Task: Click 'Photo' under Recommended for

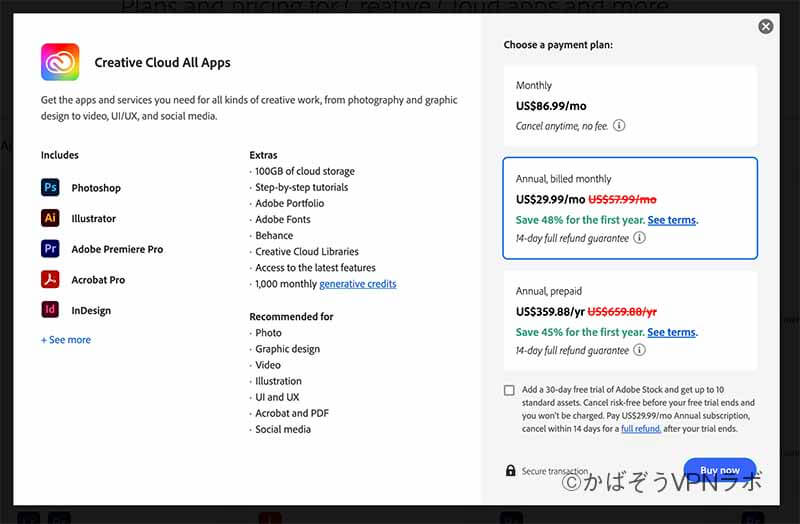Action: click(x=268, y=333)
